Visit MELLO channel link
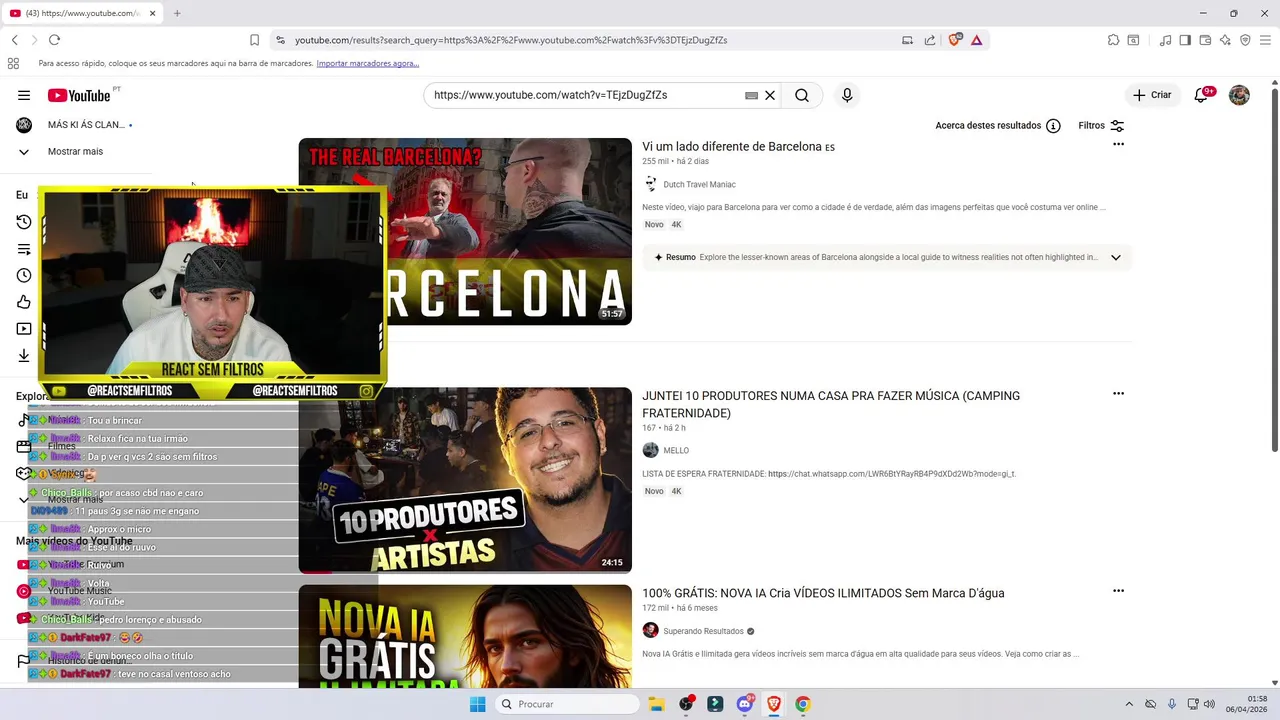 point(676,450)
